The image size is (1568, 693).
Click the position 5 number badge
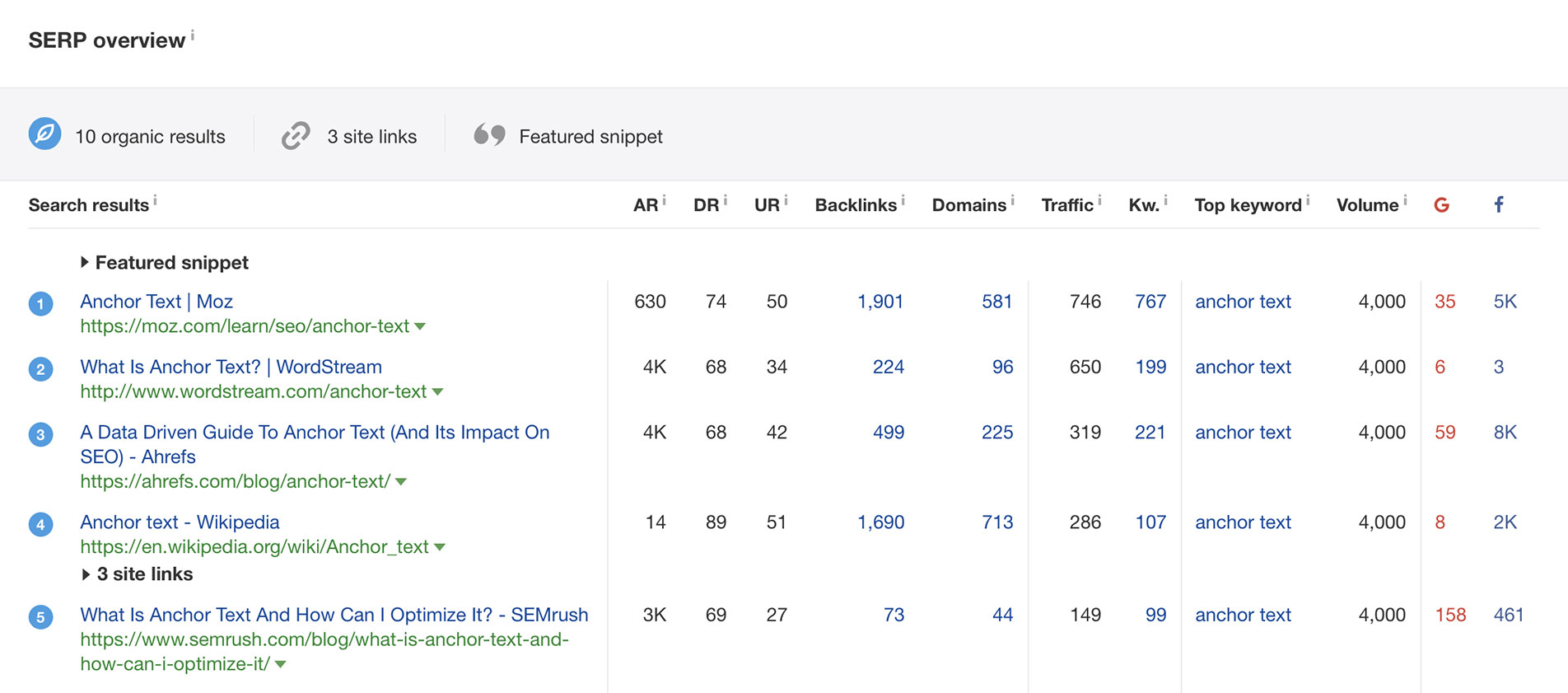click(x=41, y=617)
